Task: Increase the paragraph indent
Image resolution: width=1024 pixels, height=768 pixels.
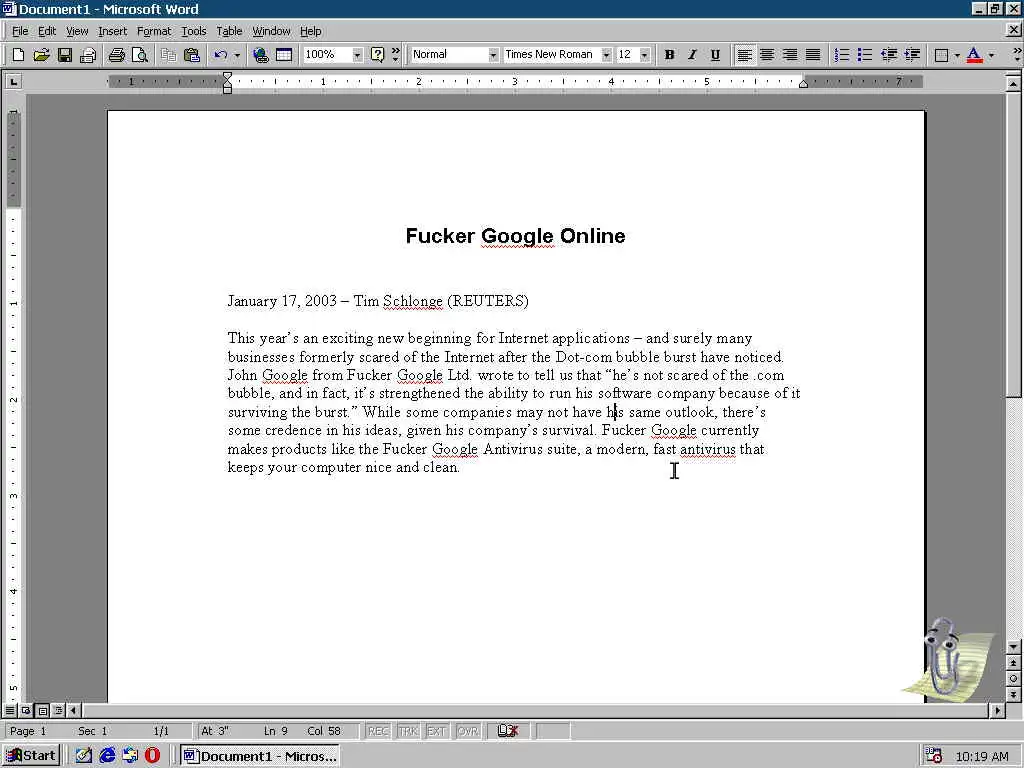Action: click(x=912, y=55)
